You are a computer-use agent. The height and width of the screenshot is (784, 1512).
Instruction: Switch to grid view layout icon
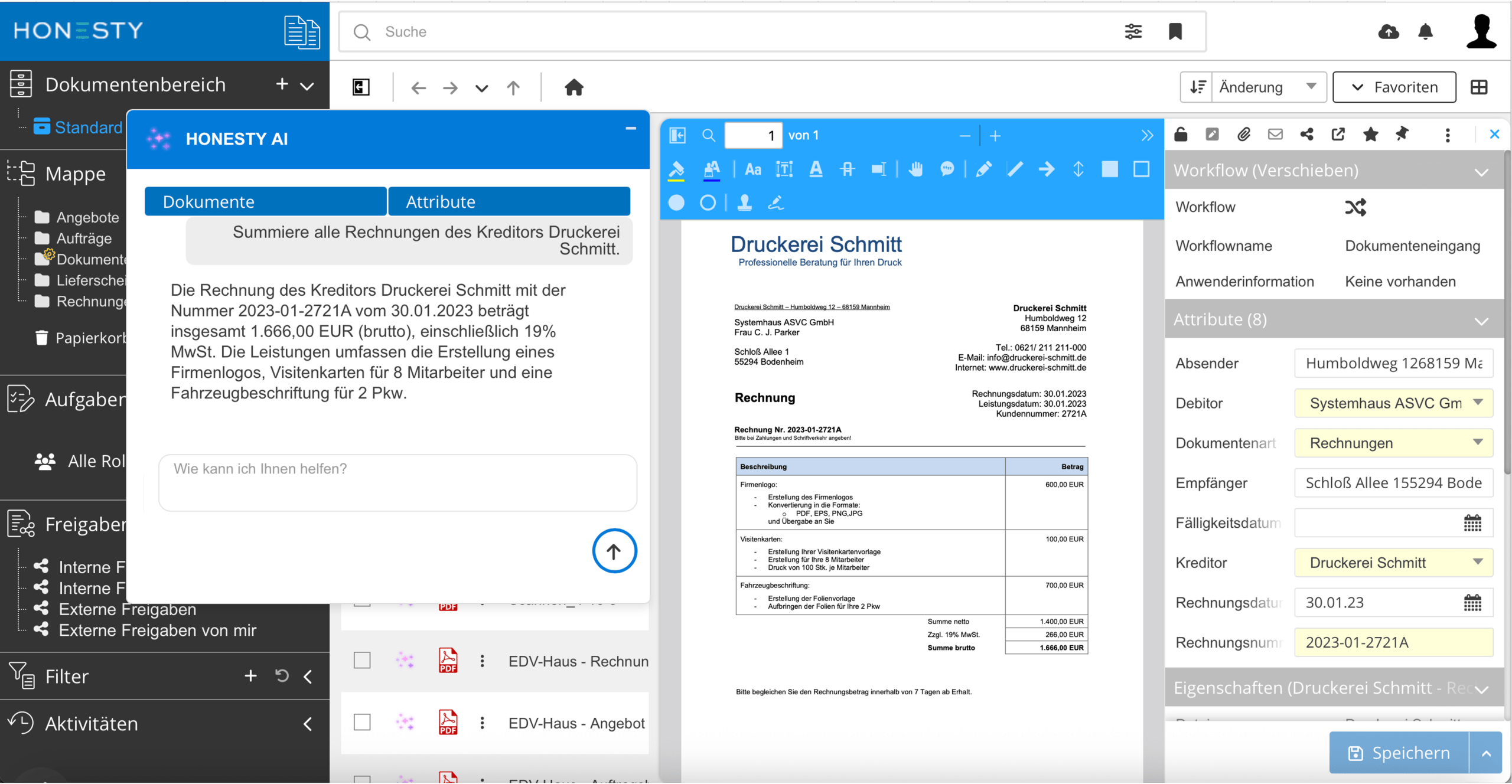click(1478, 87)
